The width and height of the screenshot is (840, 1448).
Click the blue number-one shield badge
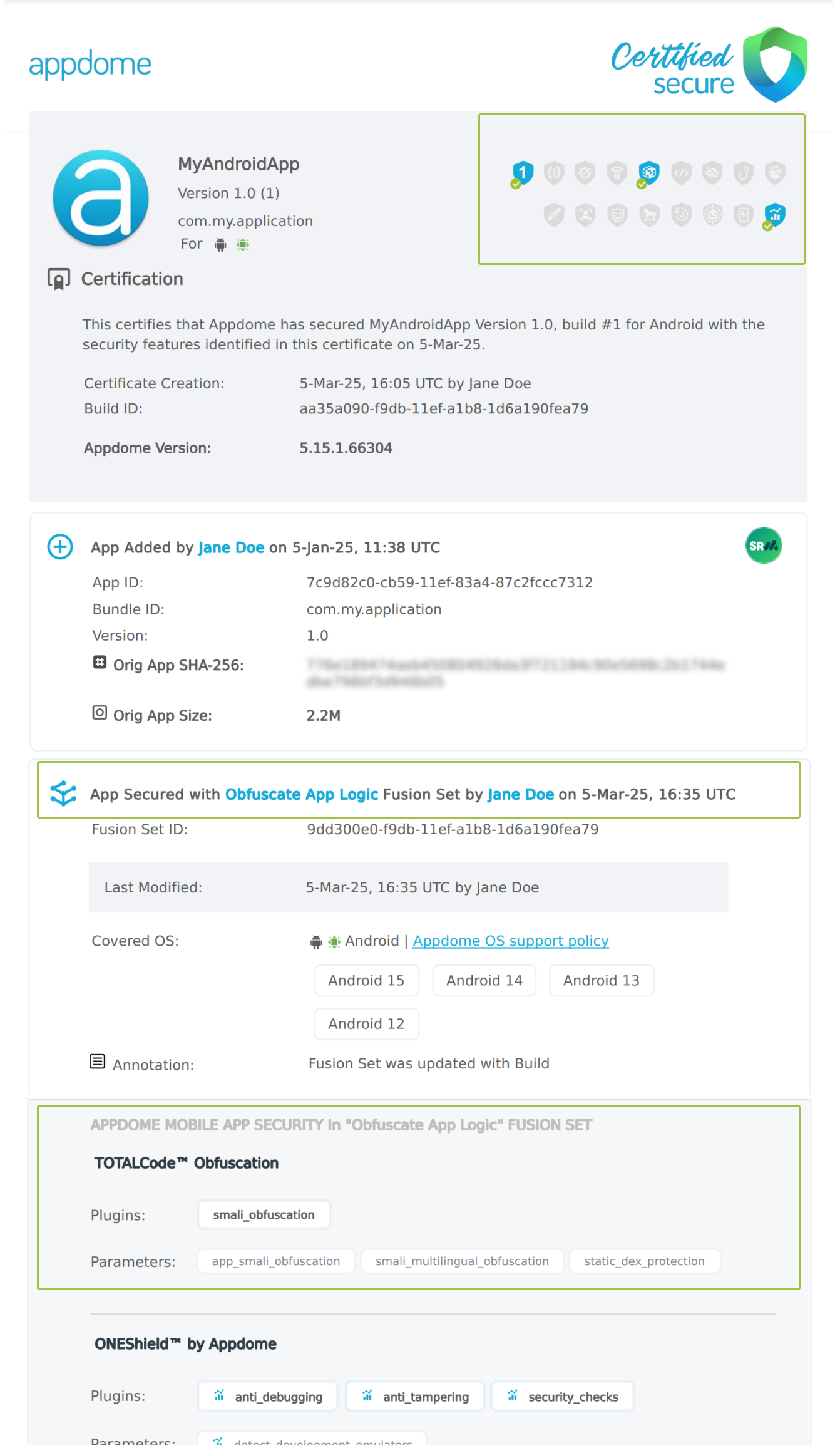(523, 172)
